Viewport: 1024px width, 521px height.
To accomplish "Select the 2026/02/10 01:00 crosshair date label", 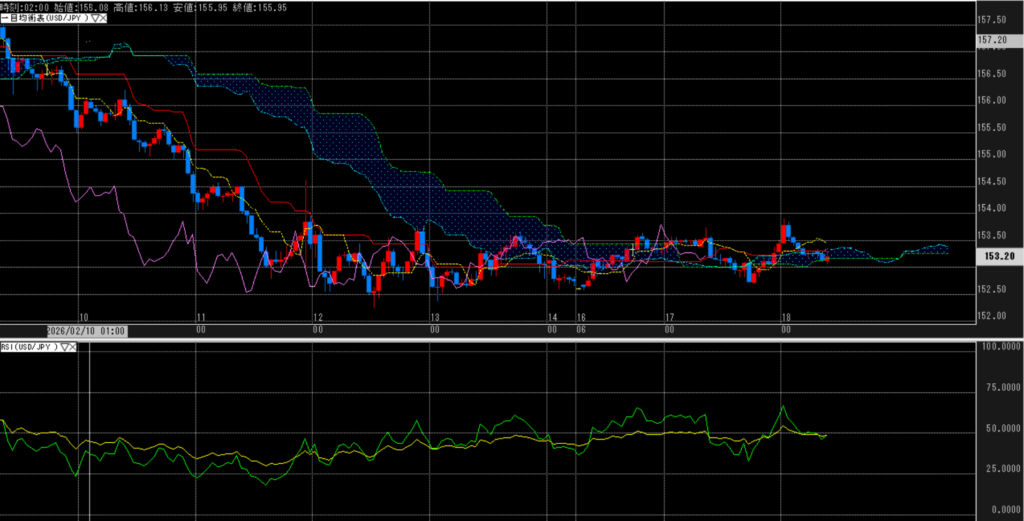I will (86, 330).
